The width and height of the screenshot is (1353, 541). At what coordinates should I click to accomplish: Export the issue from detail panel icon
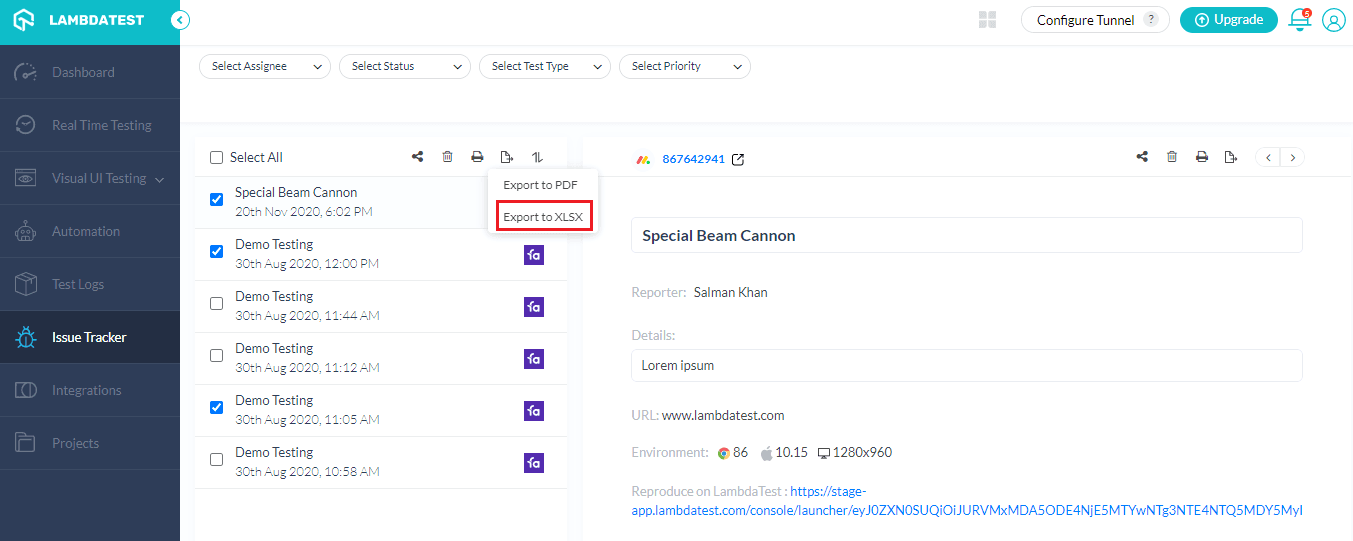point(1232,157)
